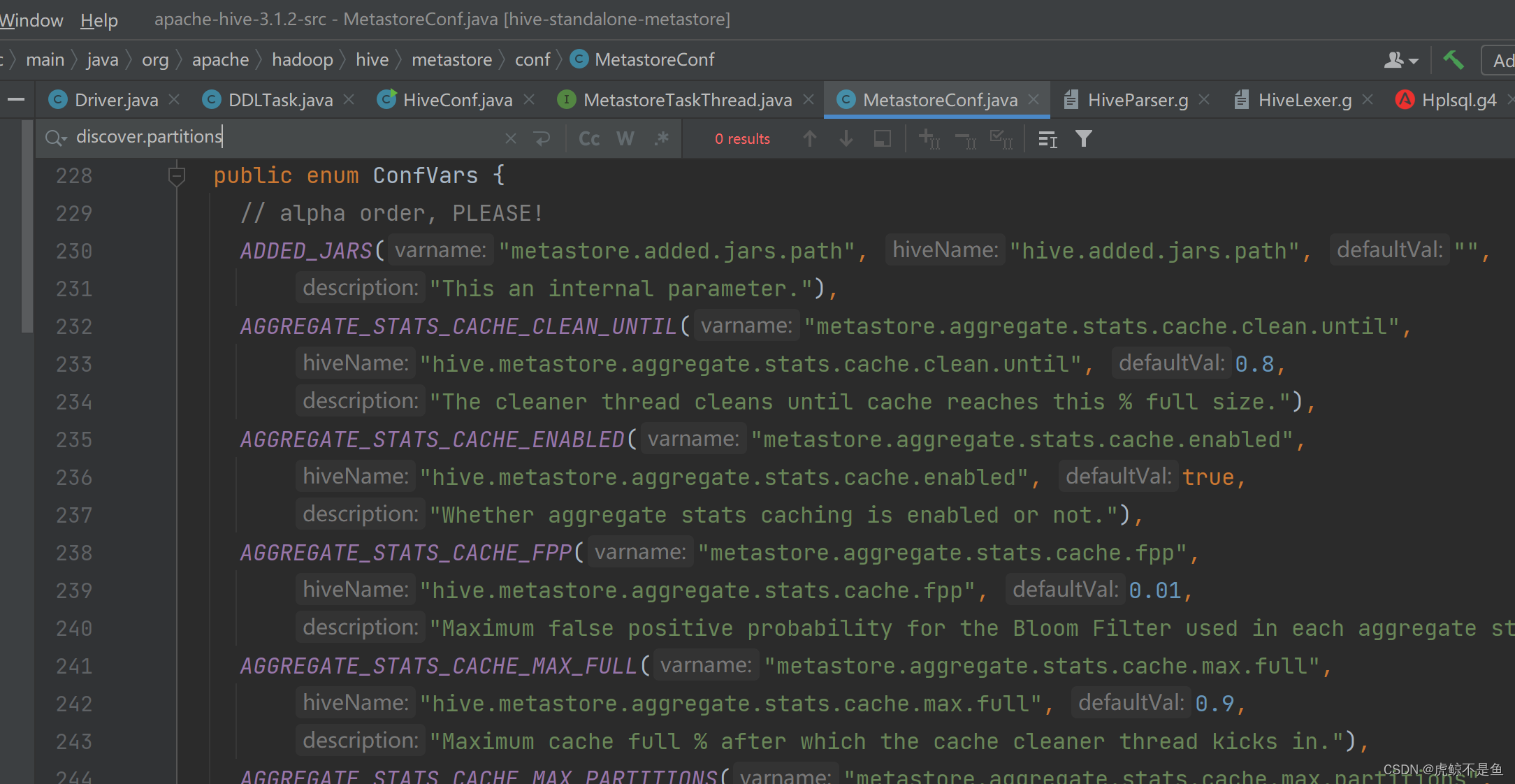Viewport: 1515px width, 784px height.
Task: Close the HiveConf.java tab
Action: coord(530,100)
